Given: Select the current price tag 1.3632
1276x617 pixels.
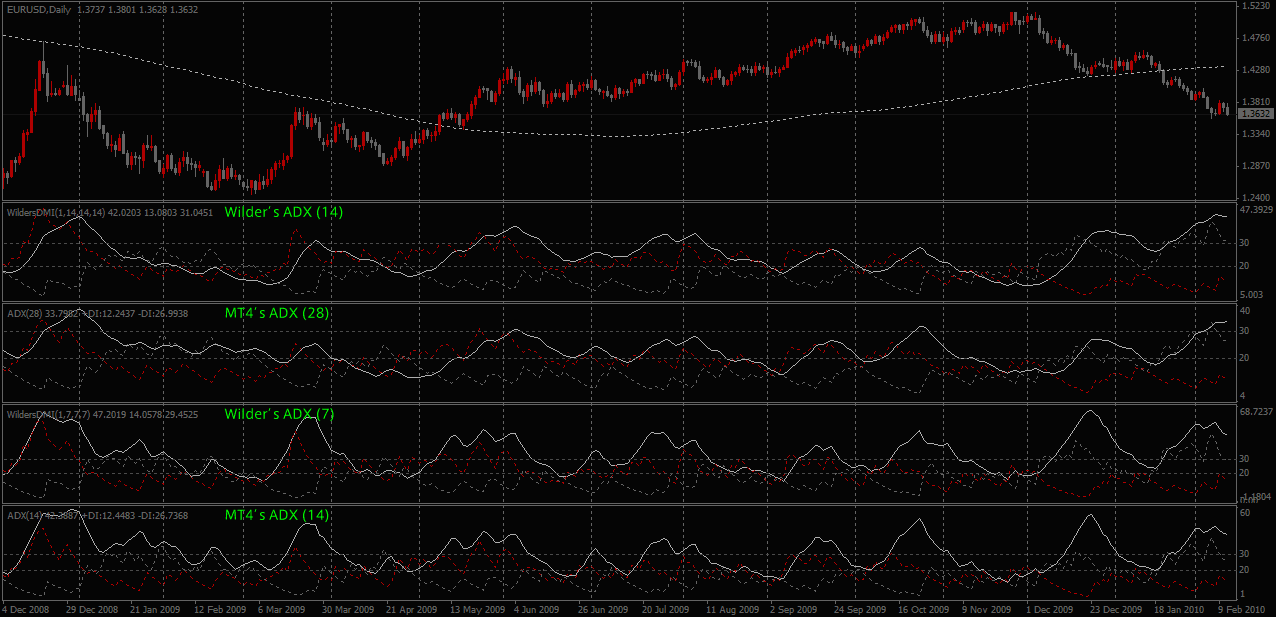Looking at the screenshot, I should 1254,114.
